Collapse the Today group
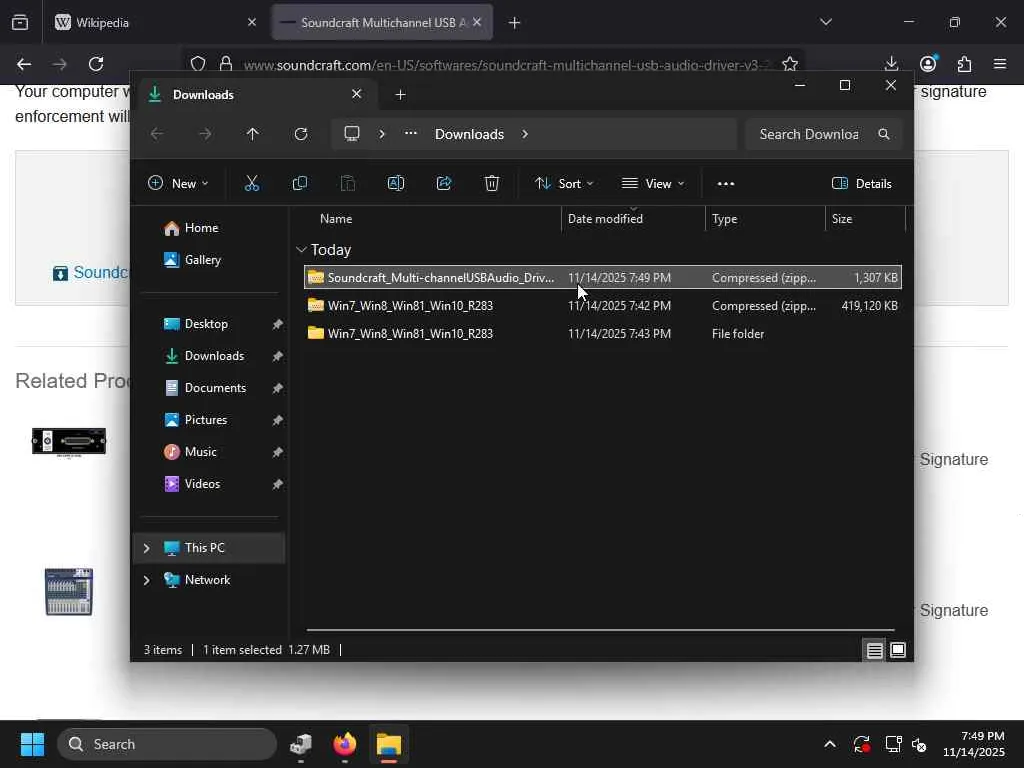This screenshot has height=768, width=1024. (x=301, y=249)
